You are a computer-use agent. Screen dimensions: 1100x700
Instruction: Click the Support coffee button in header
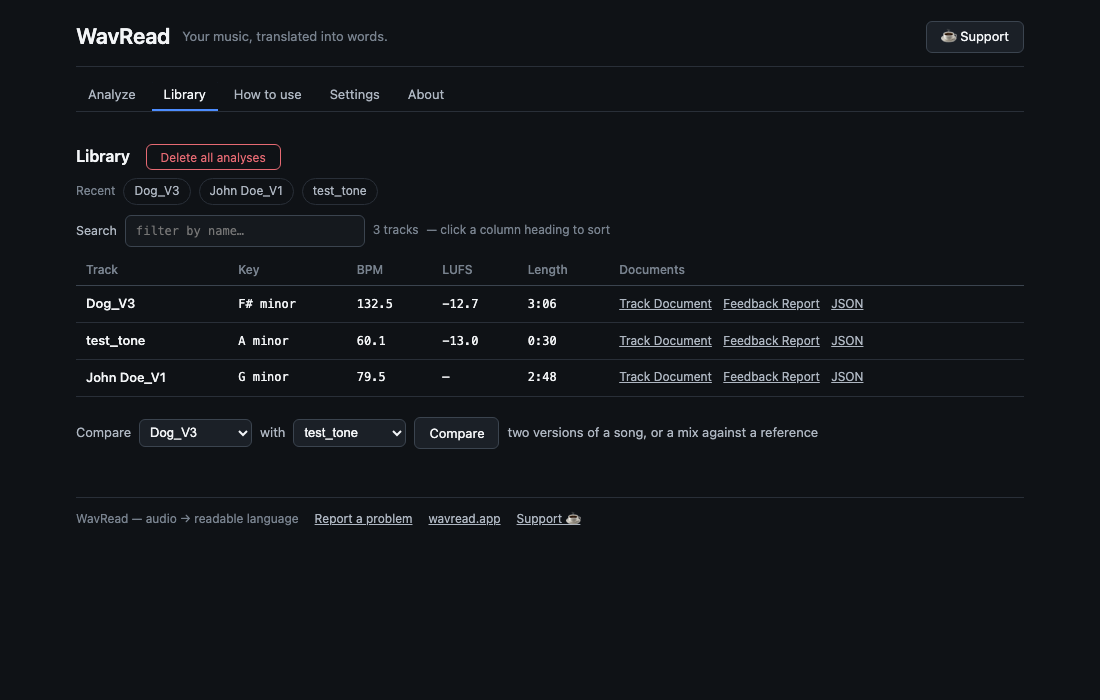click(x=974, y=37)
